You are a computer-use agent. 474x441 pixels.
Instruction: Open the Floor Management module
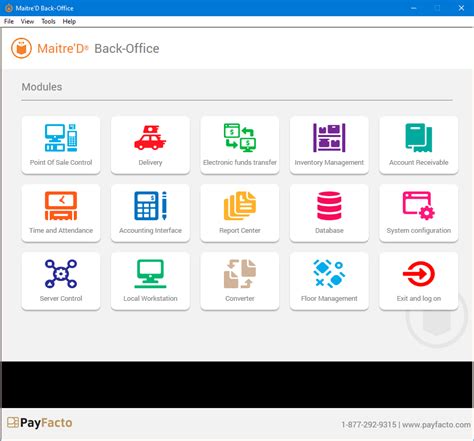(x=329, y=281)
